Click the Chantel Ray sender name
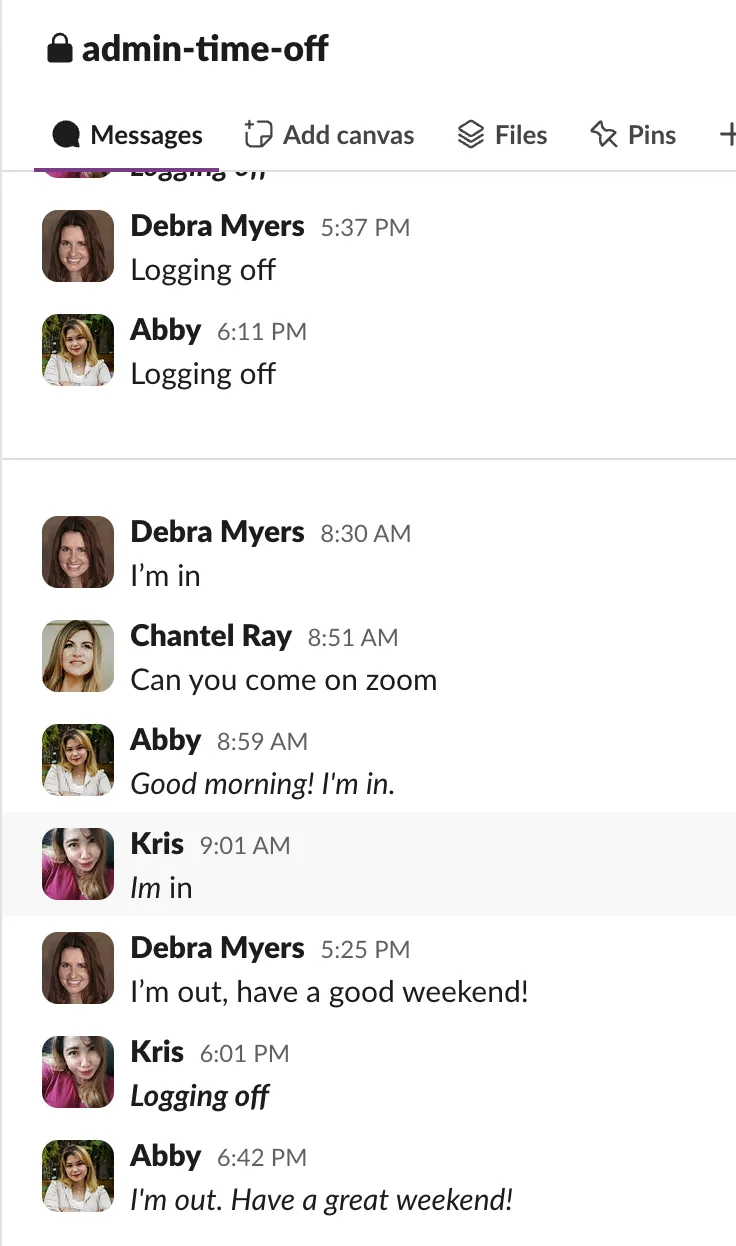The image size is (736, 1246). point(211,636)
